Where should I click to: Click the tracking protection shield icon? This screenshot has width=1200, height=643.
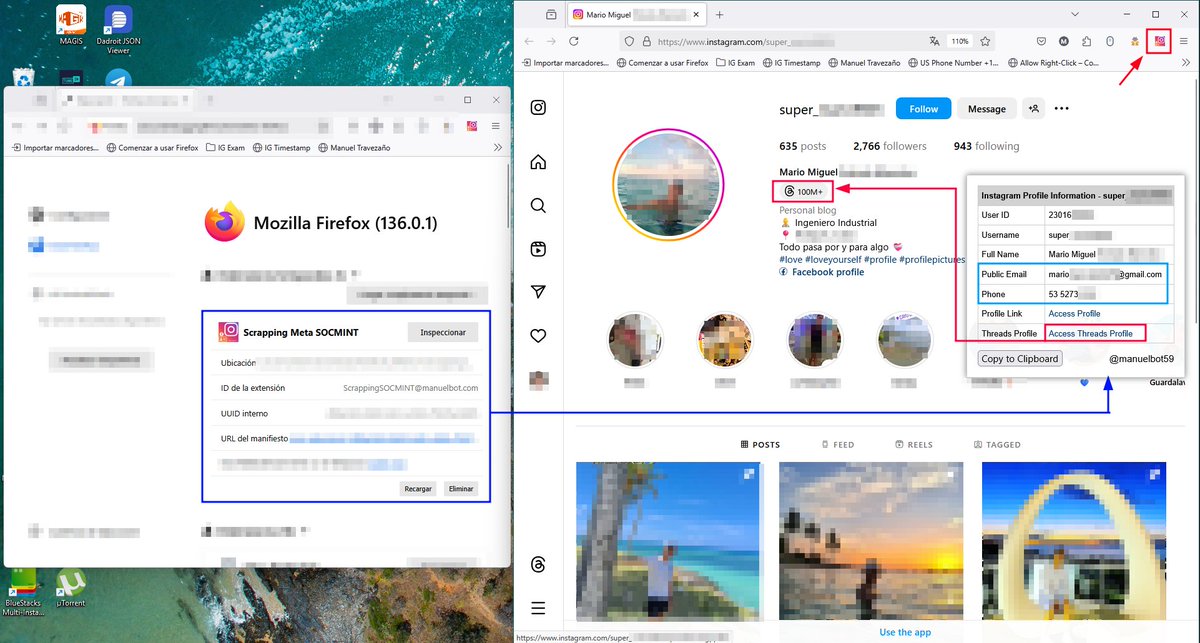point(628,42)
